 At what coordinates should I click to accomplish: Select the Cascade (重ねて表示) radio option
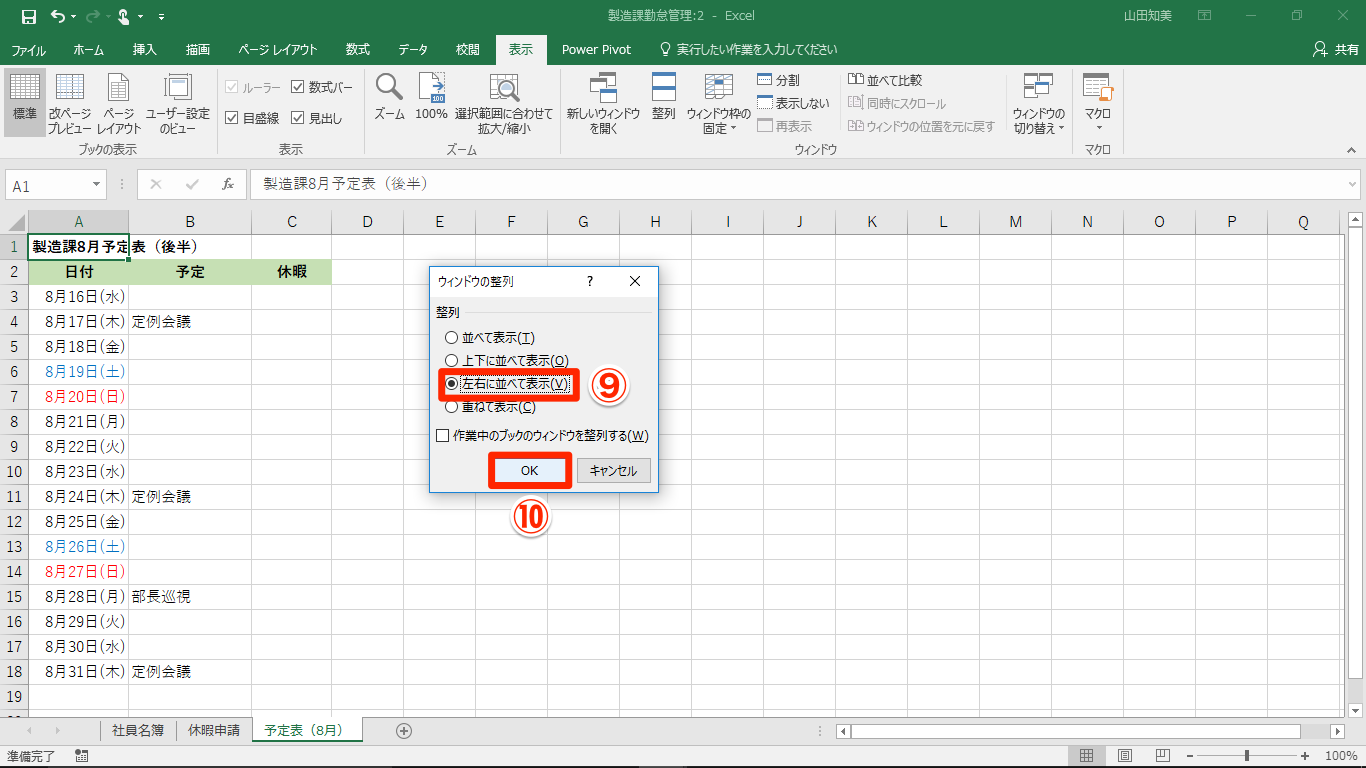tap(452, 407)
